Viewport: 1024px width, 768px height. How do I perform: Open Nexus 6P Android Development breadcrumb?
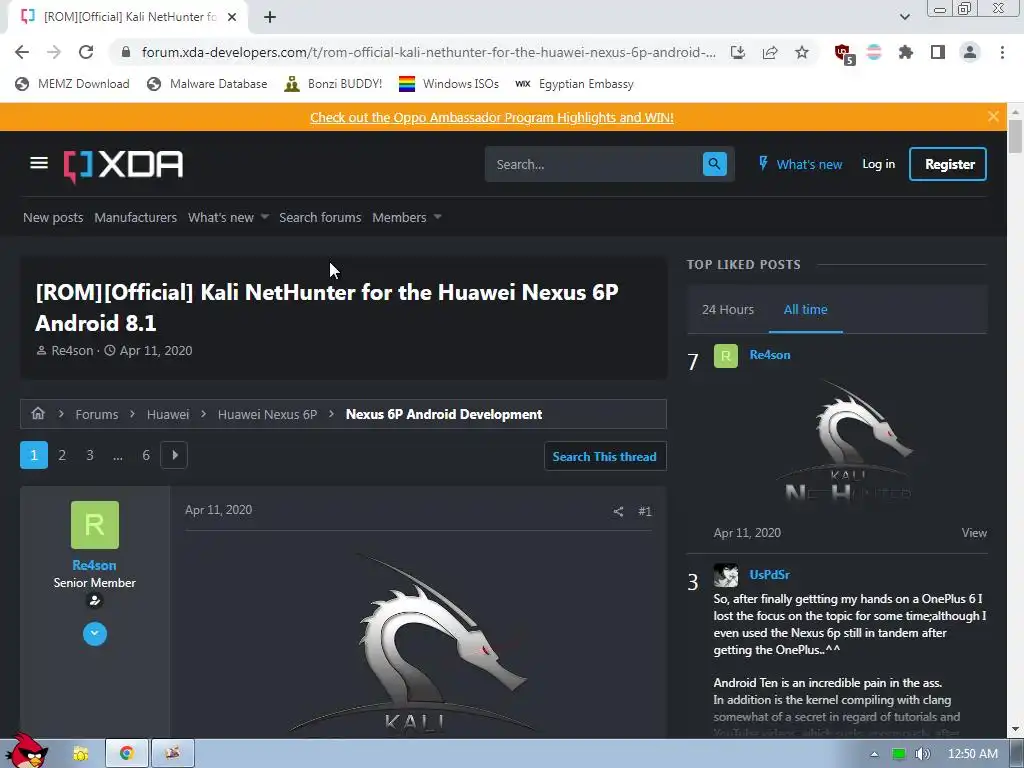[x=444, y=414]
